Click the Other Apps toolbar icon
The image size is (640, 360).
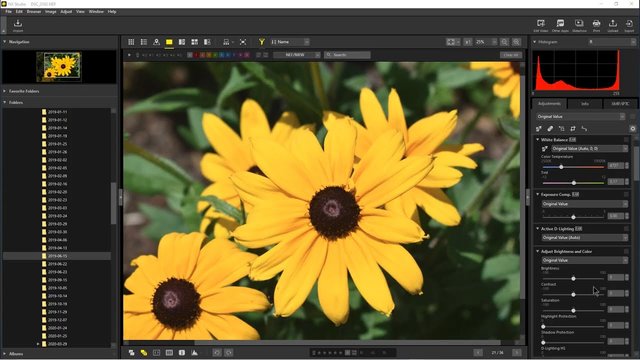pyautogui.click(x=560, y=25)
